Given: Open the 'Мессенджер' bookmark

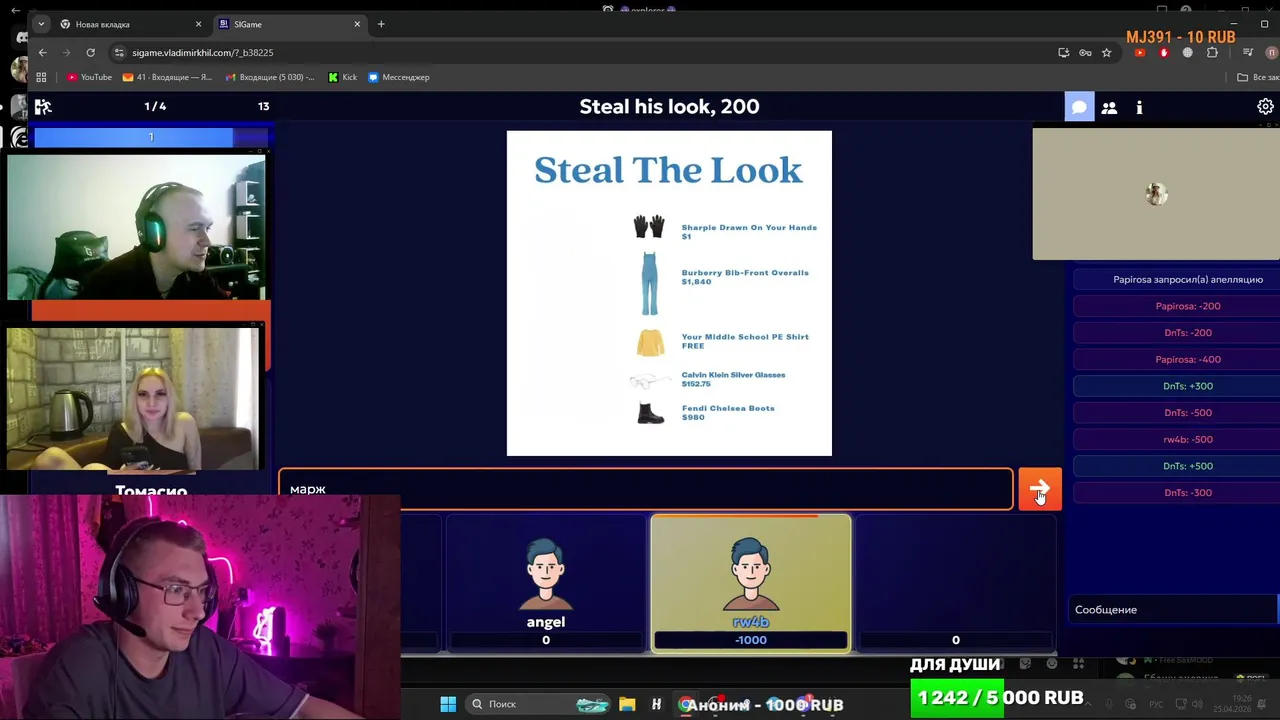Looking at the screenshot, I should 399,77.
